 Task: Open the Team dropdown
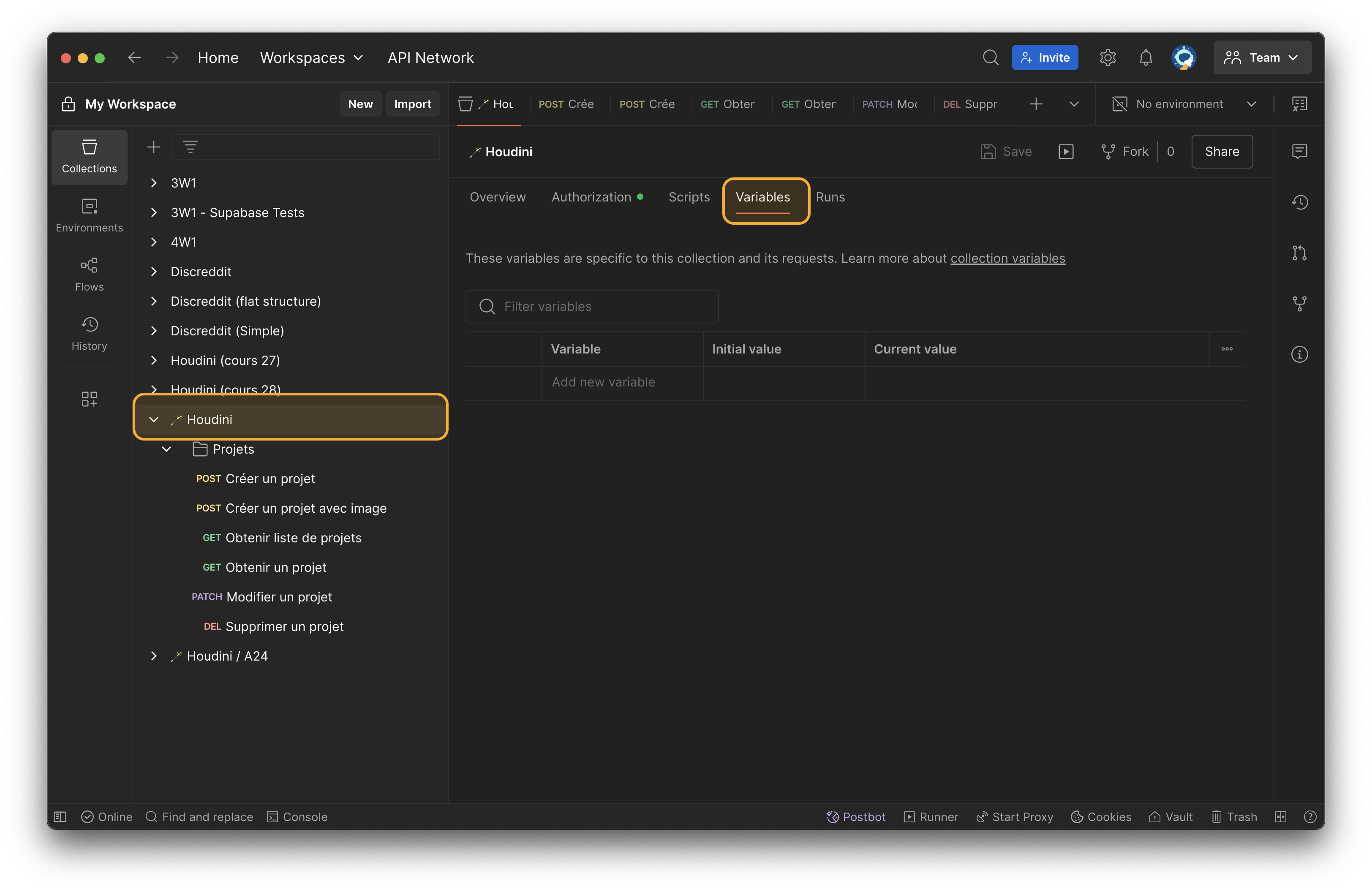[x=1262, y=57]
